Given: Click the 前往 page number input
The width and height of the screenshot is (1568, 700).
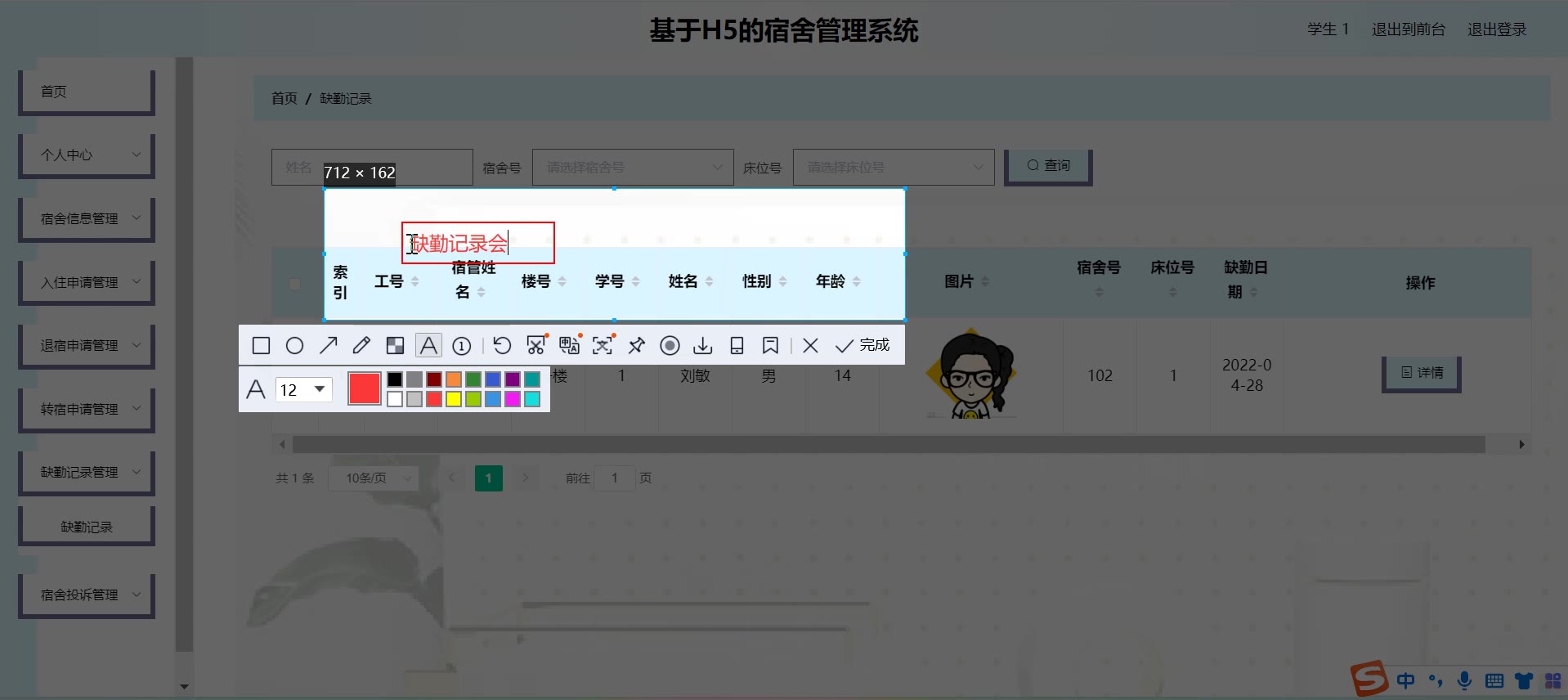Looking at the screenshot, I should (615, 478).
